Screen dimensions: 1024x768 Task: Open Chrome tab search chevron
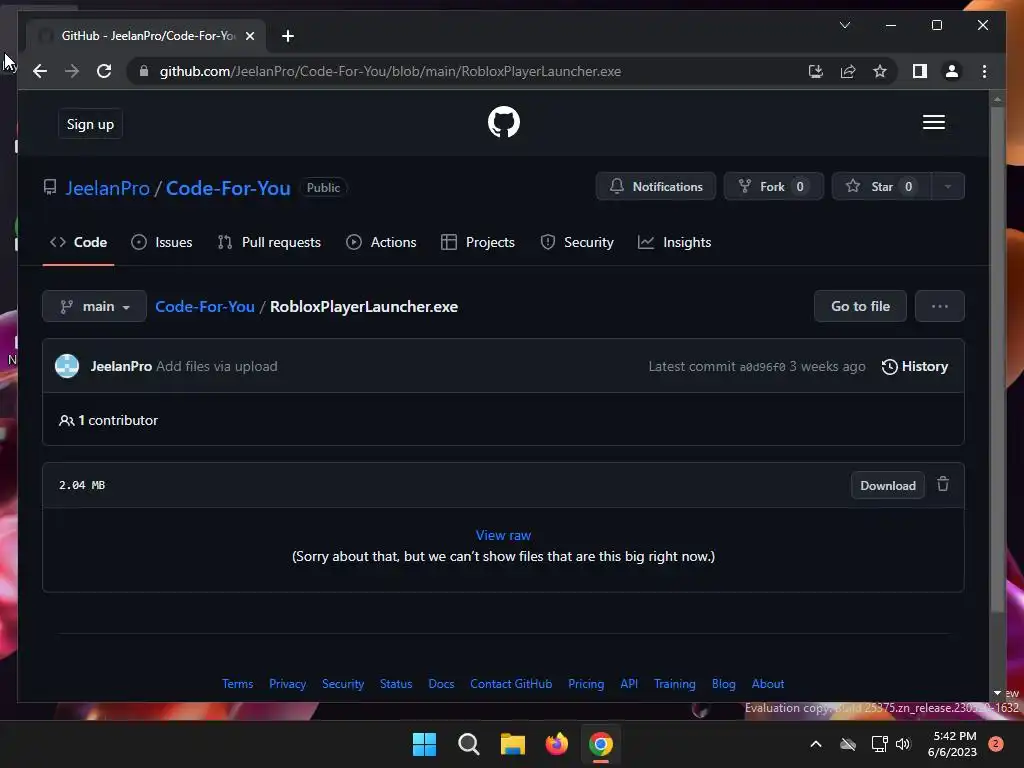click(x=844, y=25)
